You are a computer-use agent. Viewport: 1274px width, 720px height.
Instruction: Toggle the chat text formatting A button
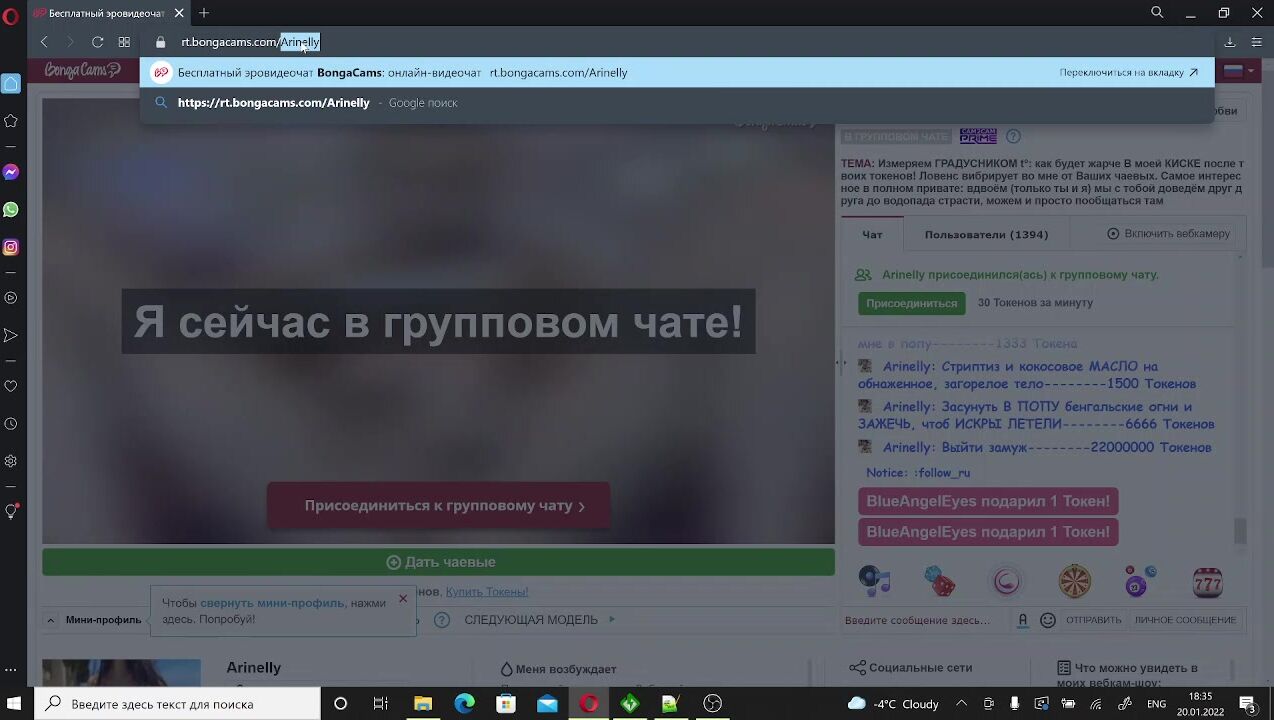click(x=1022, y=620)
